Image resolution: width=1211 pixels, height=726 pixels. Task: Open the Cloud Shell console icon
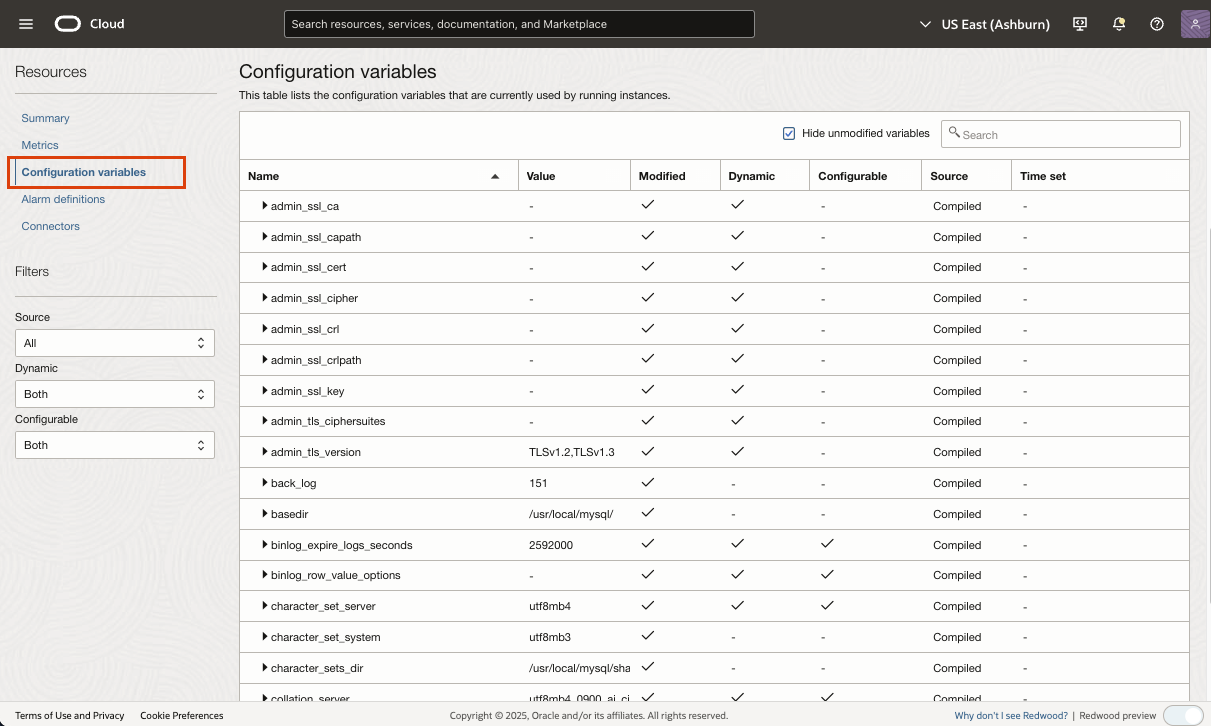point(1080,23)
